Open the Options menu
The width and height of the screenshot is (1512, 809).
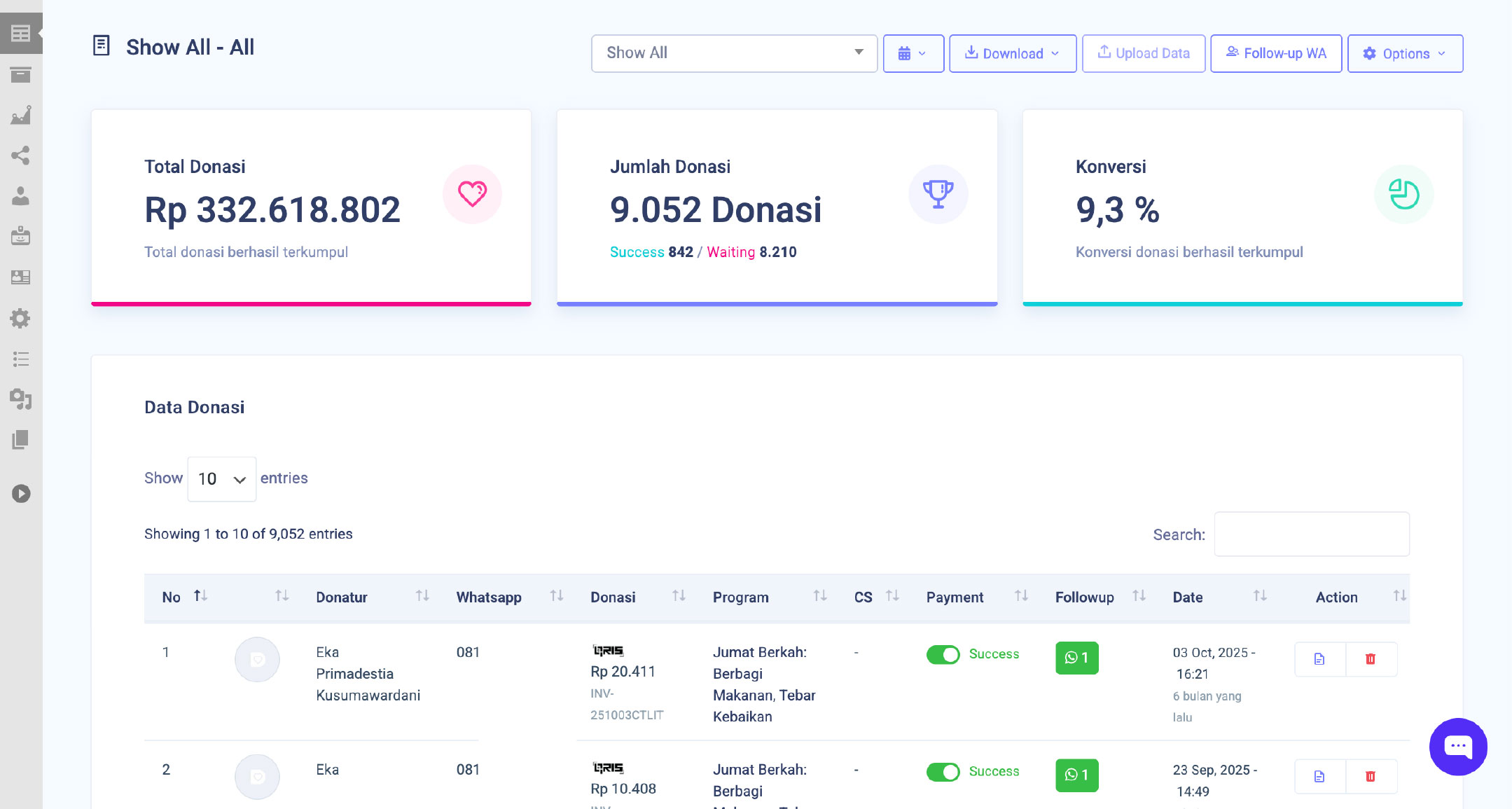click(x=1405, y=53)
